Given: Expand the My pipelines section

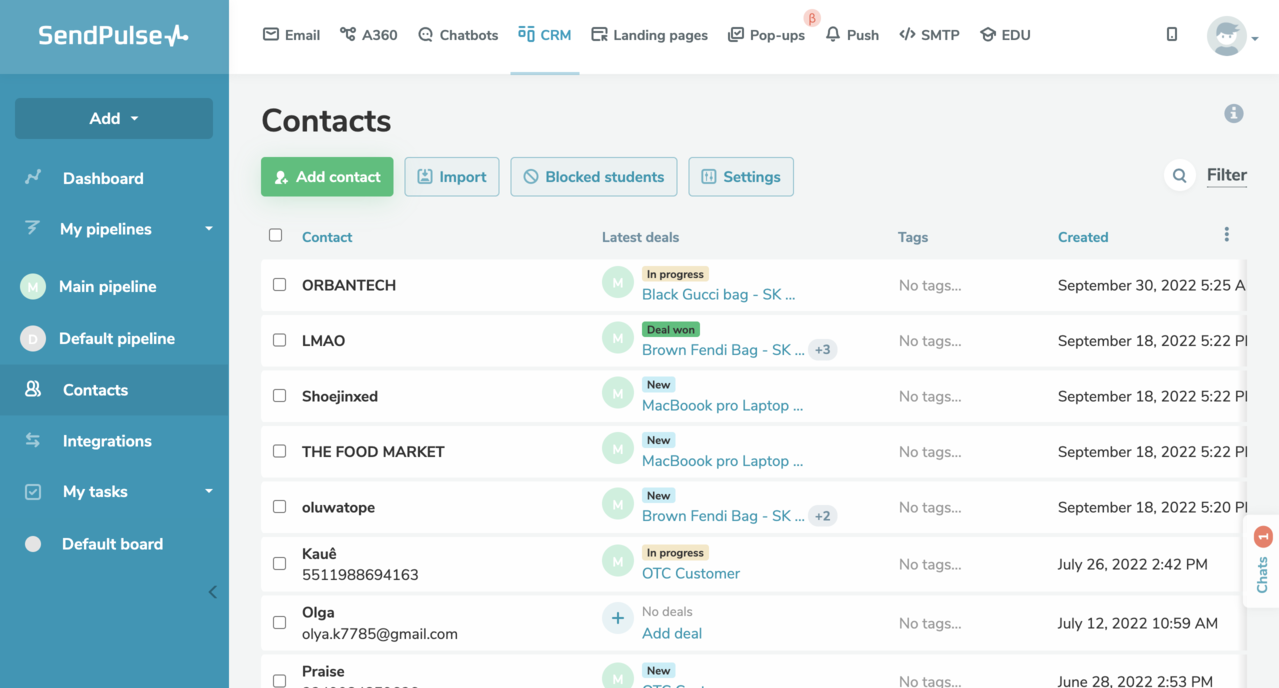Looking at the screenshot, I should click(209, 229).
